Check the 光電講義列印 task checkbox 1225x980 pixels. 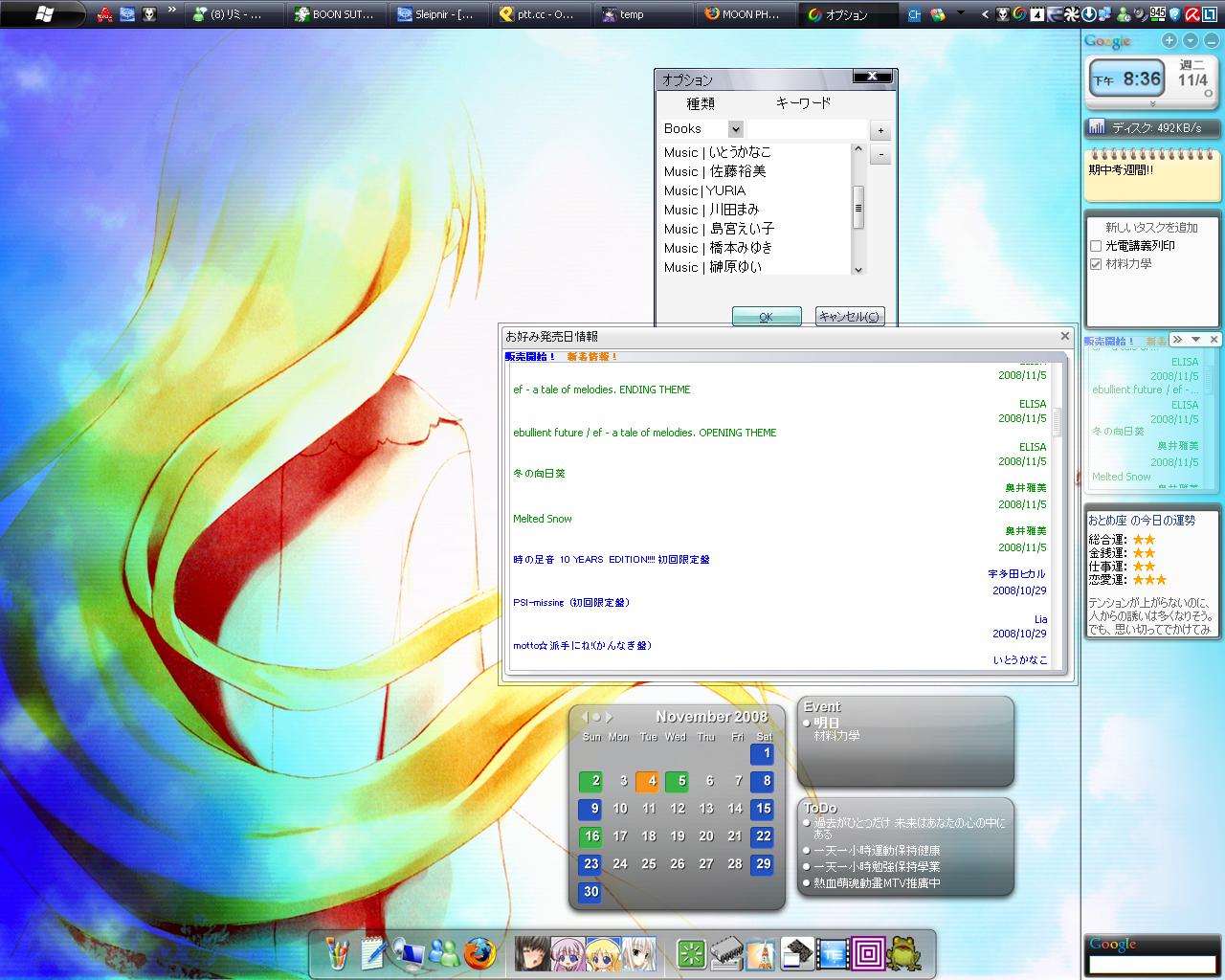(1096, 246)
